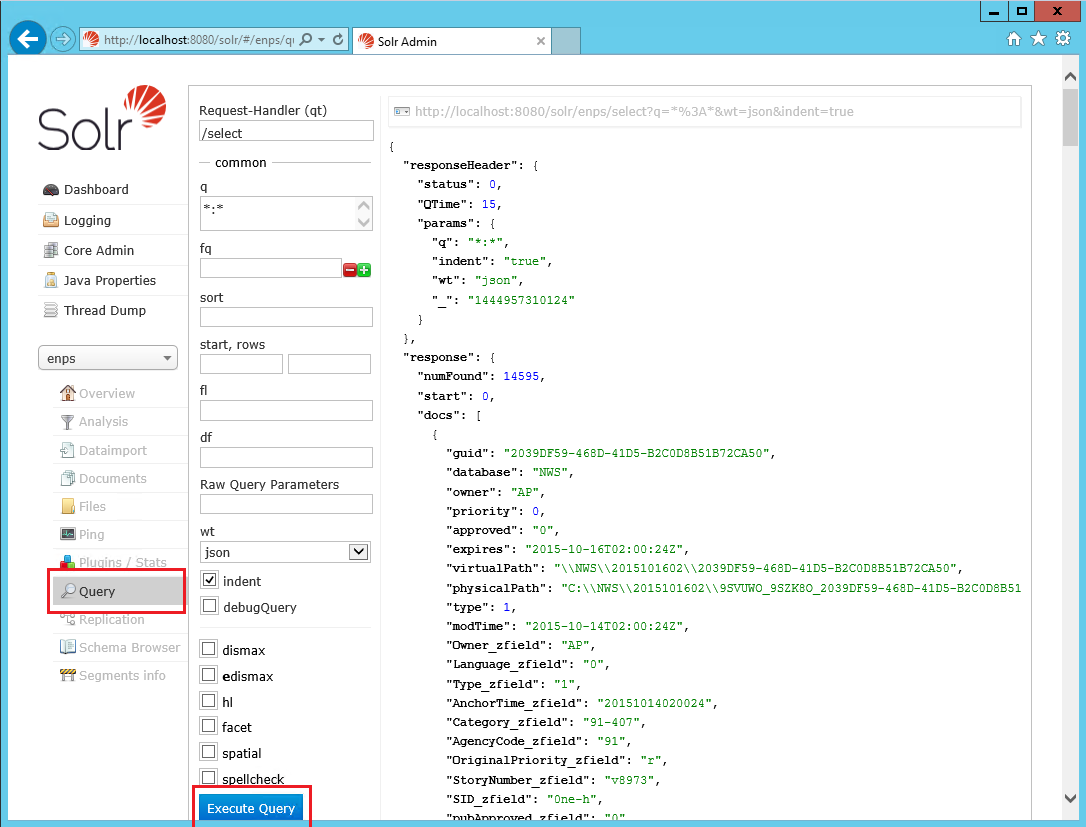Uncheck the indent checkbox
1086x827 pixels.
210,580
